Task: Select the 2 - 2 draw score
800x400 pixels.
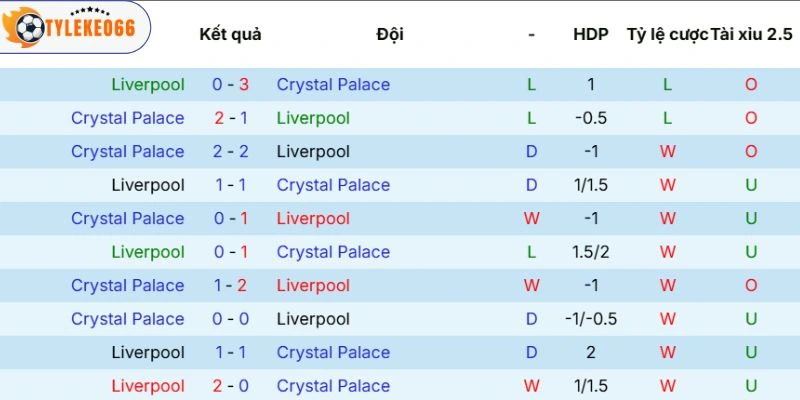Action: coord(230,152)
